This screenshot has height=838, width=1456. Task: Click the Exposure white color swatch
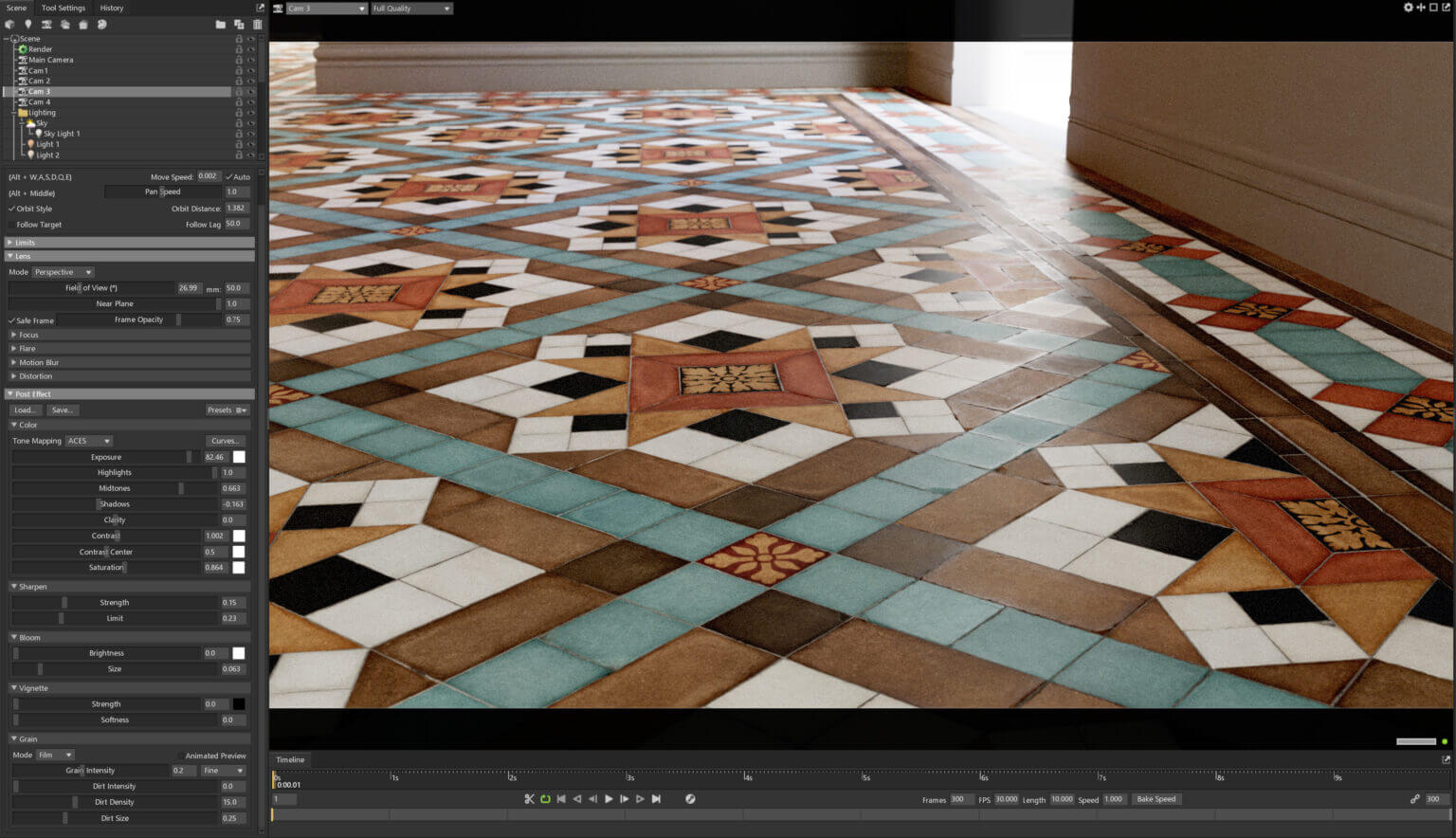(239, 457)
